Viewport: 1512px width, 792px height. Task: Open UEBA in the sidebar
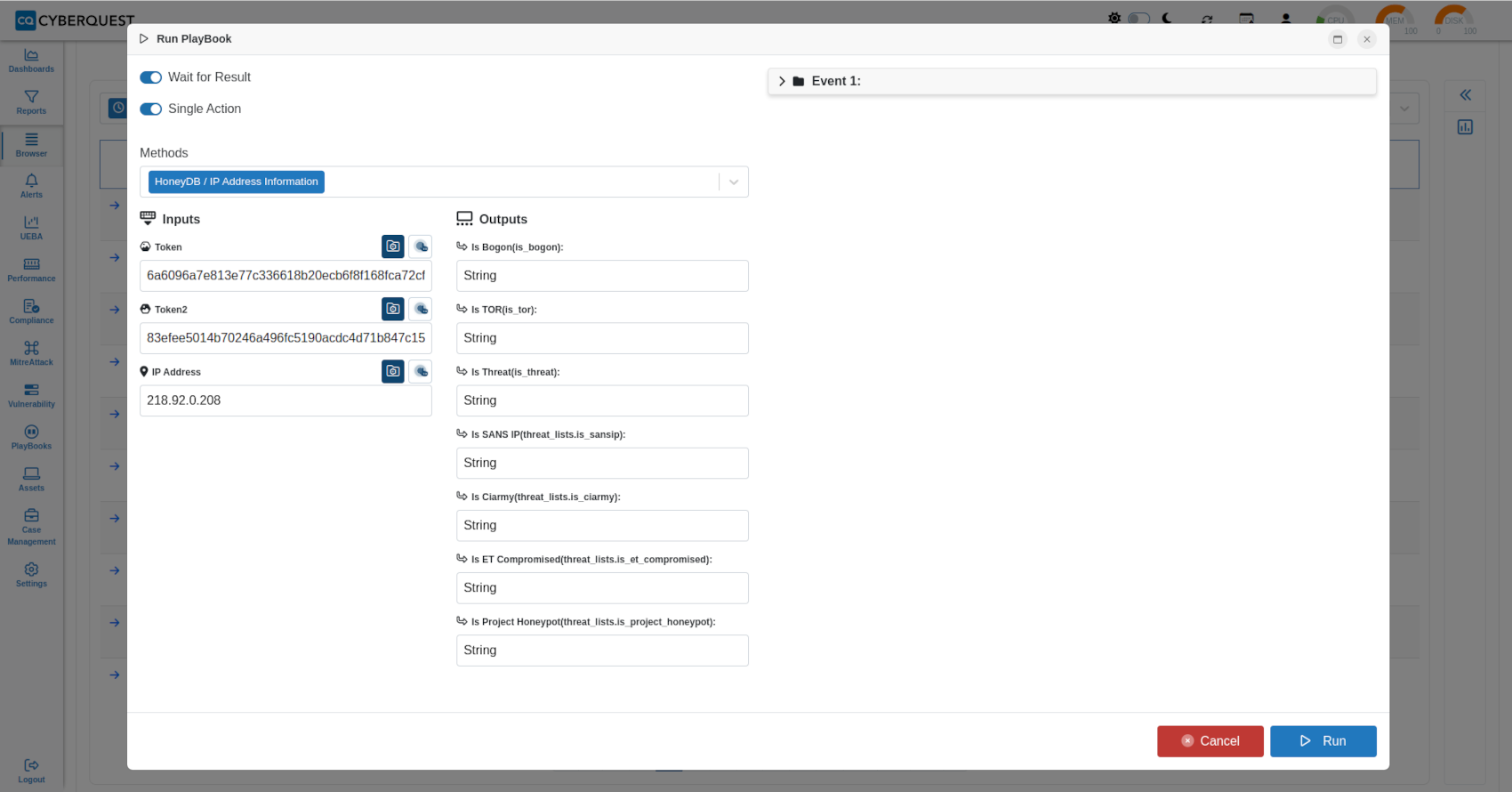click(x=31, y=228)
